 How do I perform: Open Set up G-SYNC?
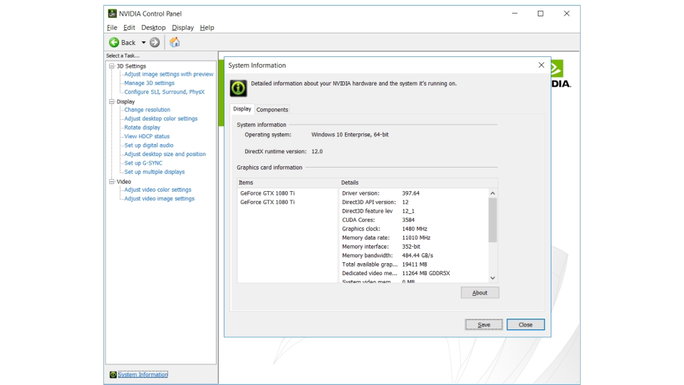click(143, 163)
